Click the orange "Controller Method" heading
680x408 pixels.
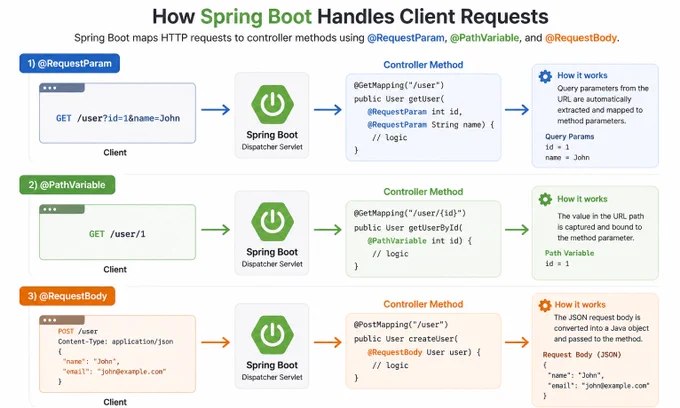423,304
